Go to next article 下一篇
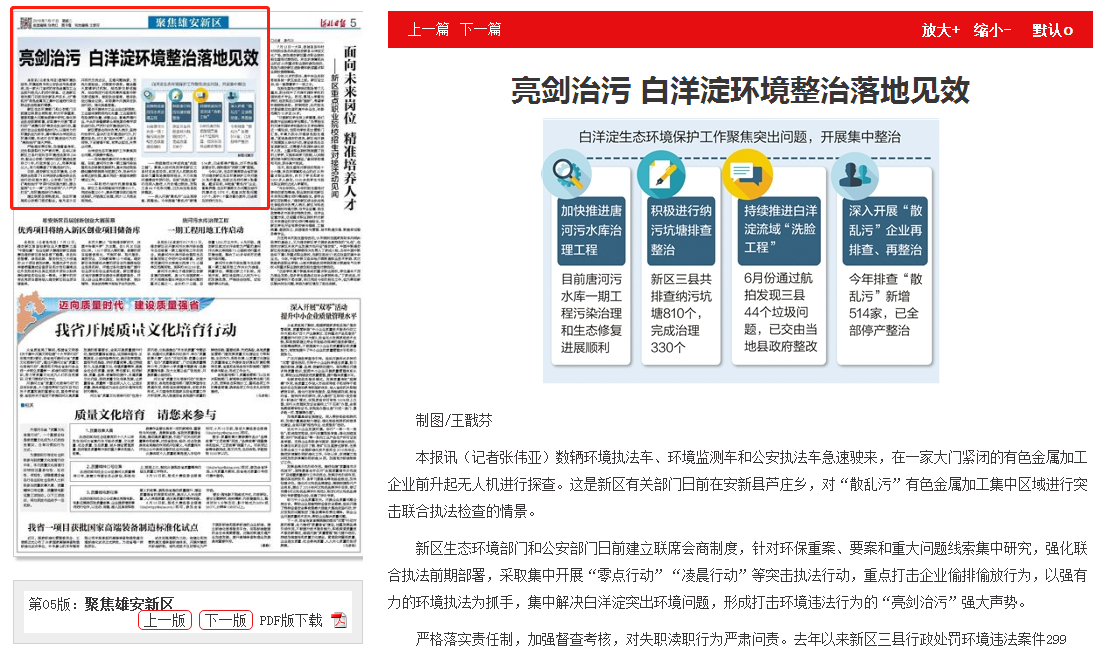The width and height of the screenshot is (1101, 652). (481, 30)
